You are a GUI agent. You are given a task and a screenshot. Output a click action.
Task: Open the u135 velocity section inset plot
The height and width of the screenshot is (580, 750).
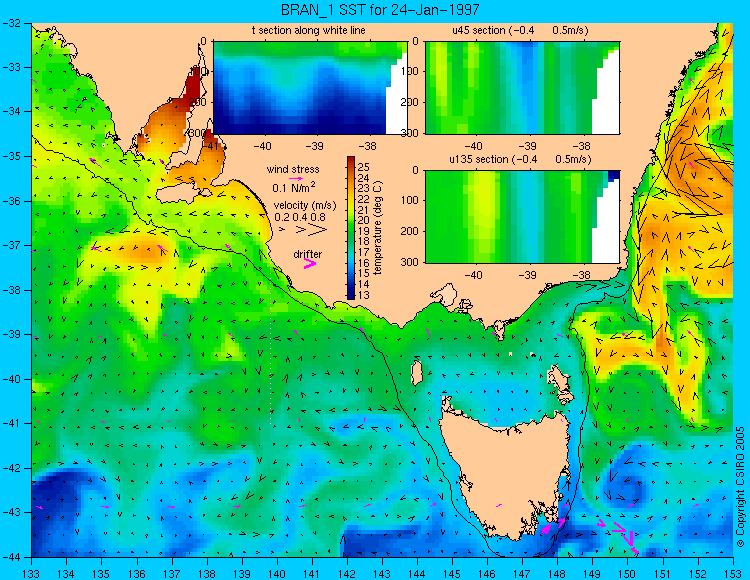(522, 217)
